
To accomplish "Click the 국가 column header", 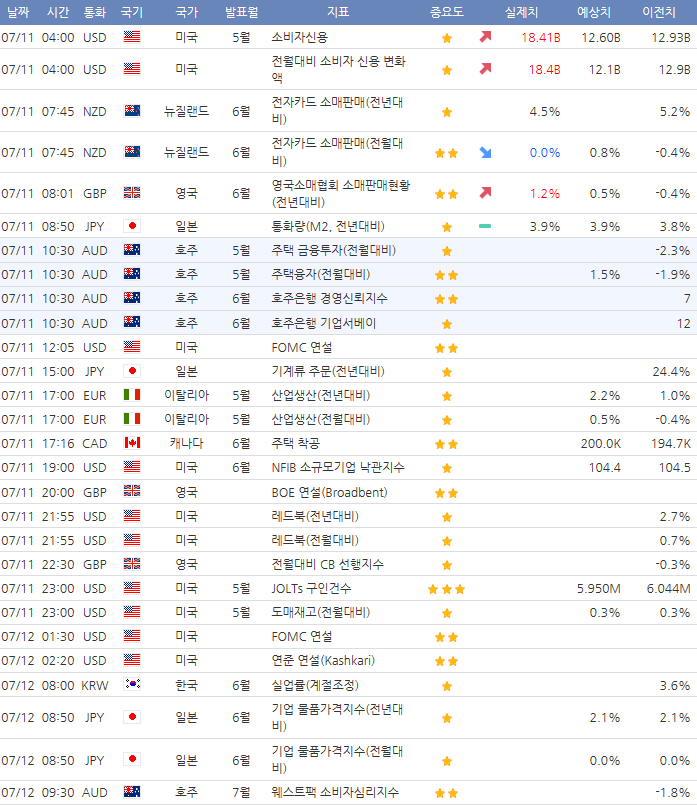I will tap(186, 12).
